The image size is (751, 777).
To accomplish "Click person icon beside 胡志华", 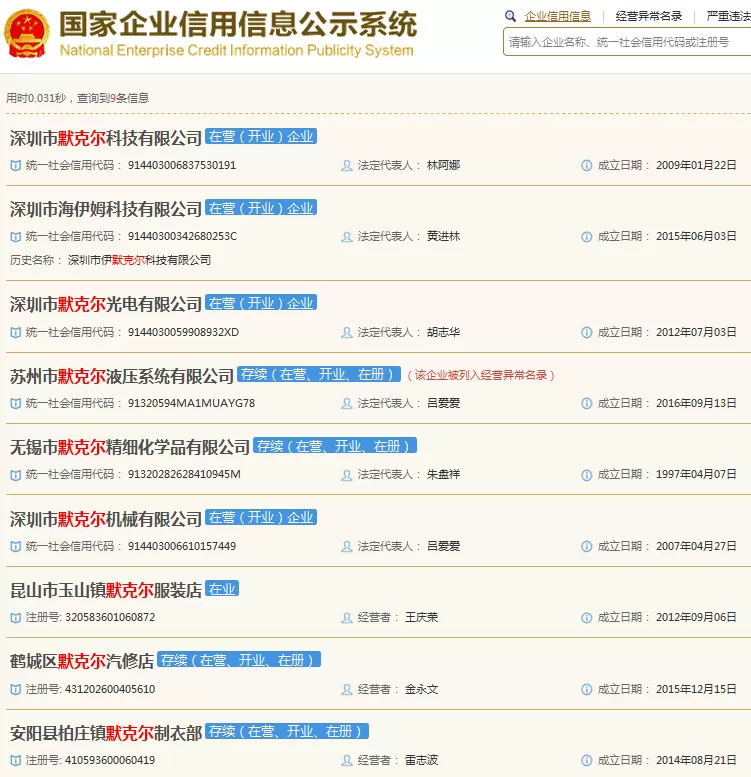I will tap(347, 333).
